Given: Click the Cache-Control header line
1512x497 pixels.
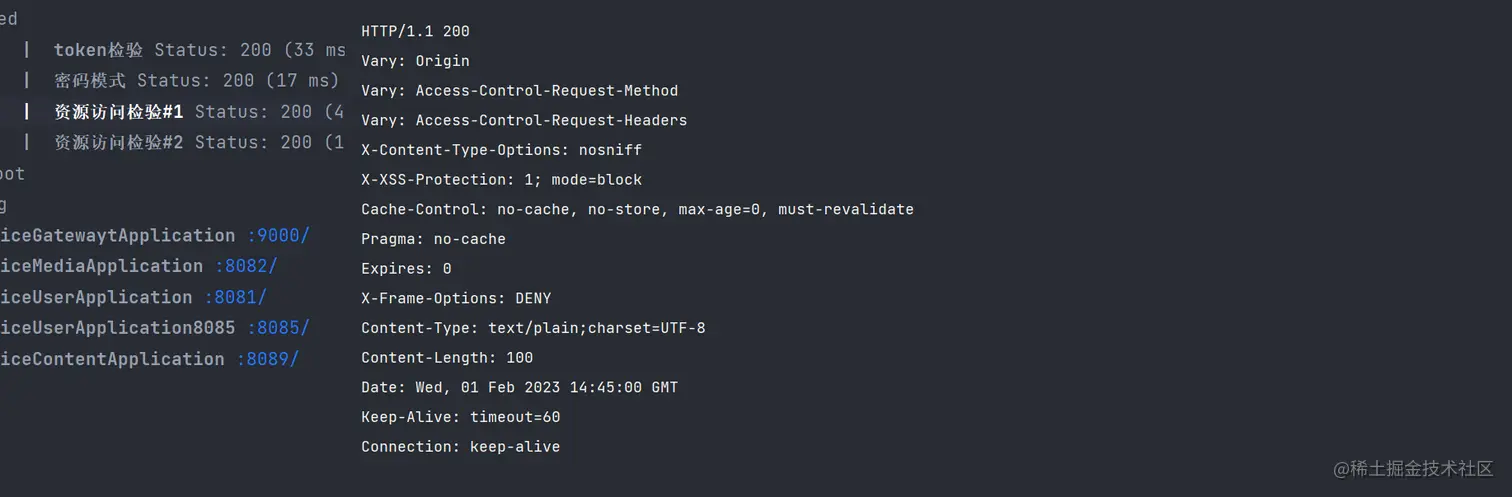Looking at the screenshot, I should (637, 209).
